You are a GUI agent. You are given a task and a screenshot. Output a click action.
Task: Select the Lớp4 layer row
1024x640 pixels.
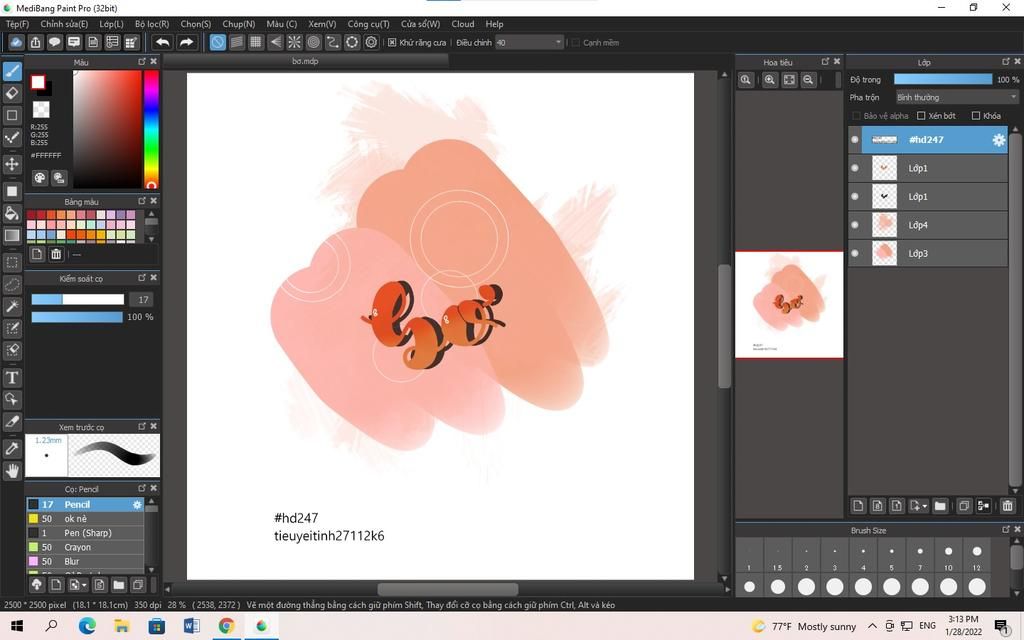tap(927, 225)
